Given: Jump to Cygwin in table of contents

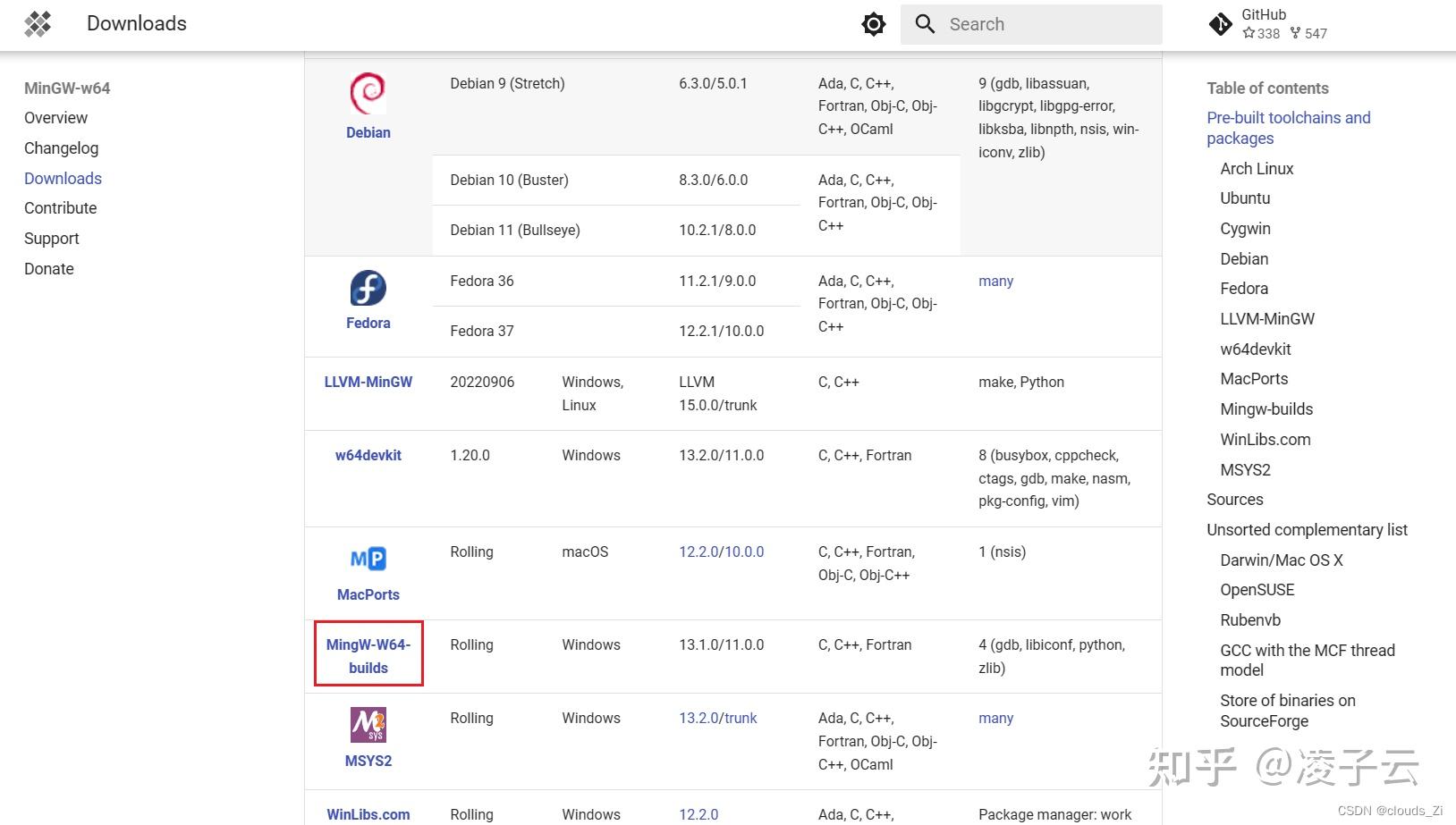Looking at the screenshot, I should 1245,229.
